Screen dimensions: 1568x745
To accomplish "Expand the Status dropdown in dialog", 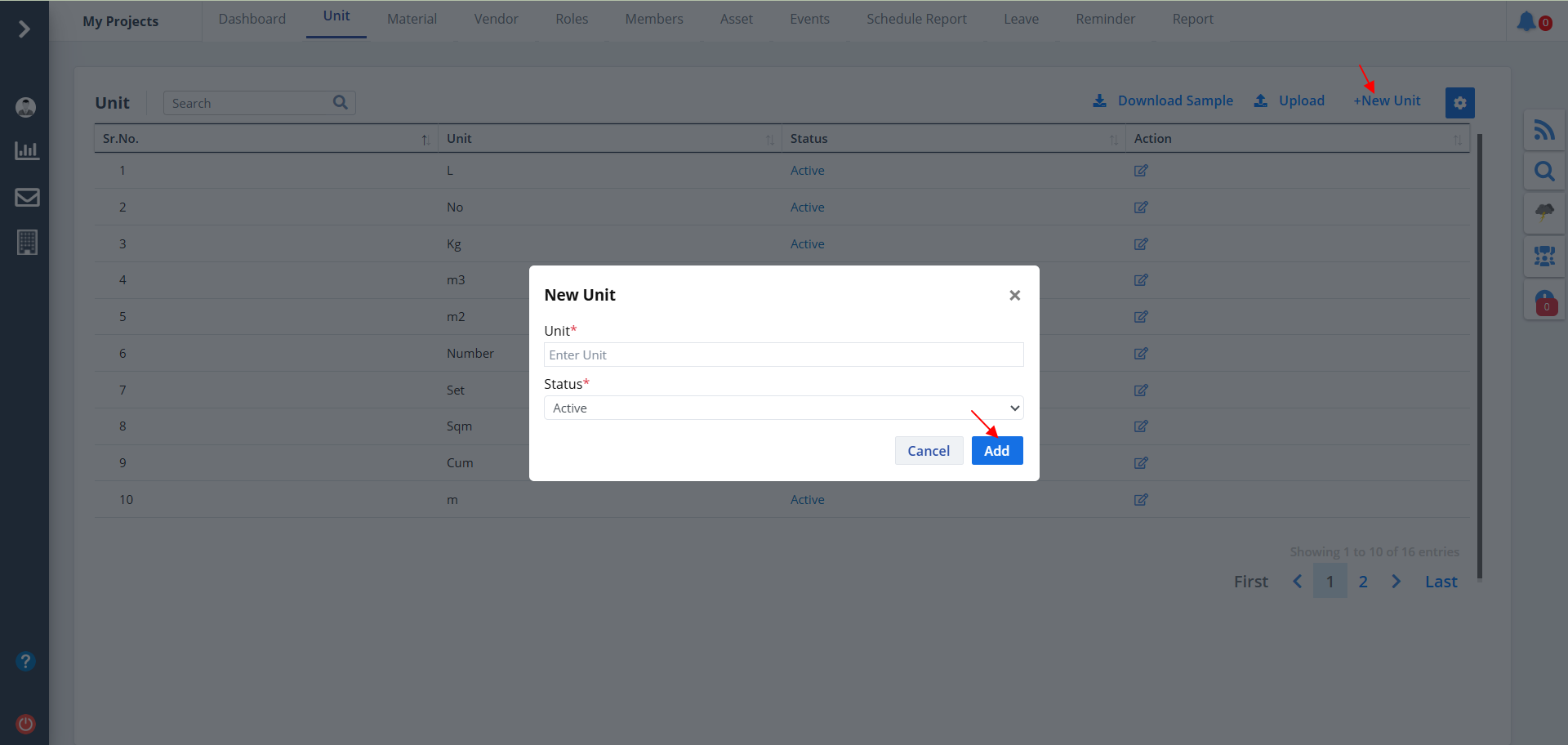I will coord(782,408).
